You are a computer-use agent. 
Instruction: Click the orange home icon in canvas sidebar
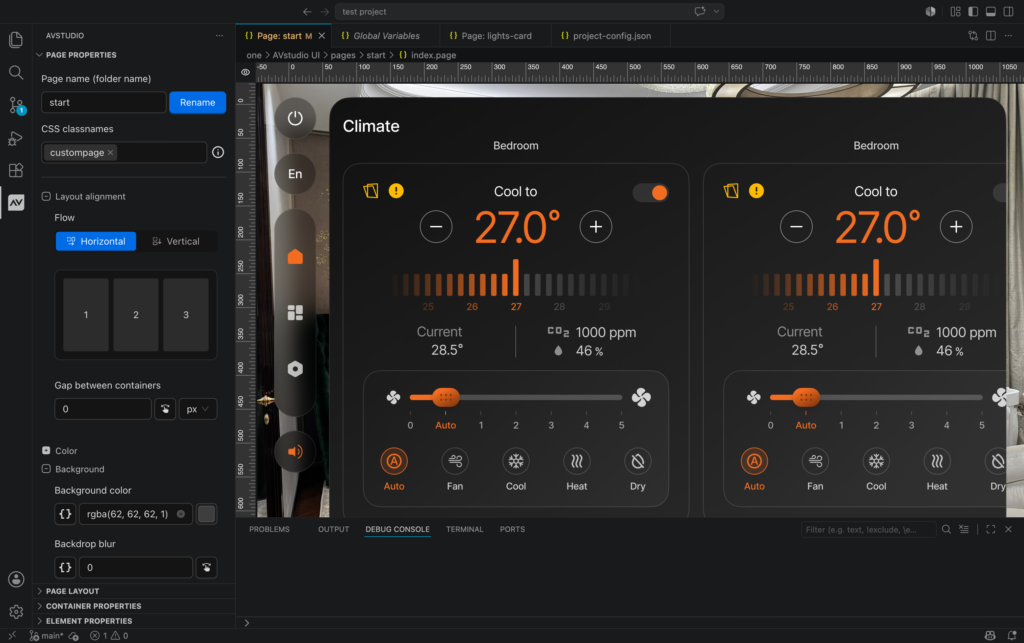coord(295,257)
